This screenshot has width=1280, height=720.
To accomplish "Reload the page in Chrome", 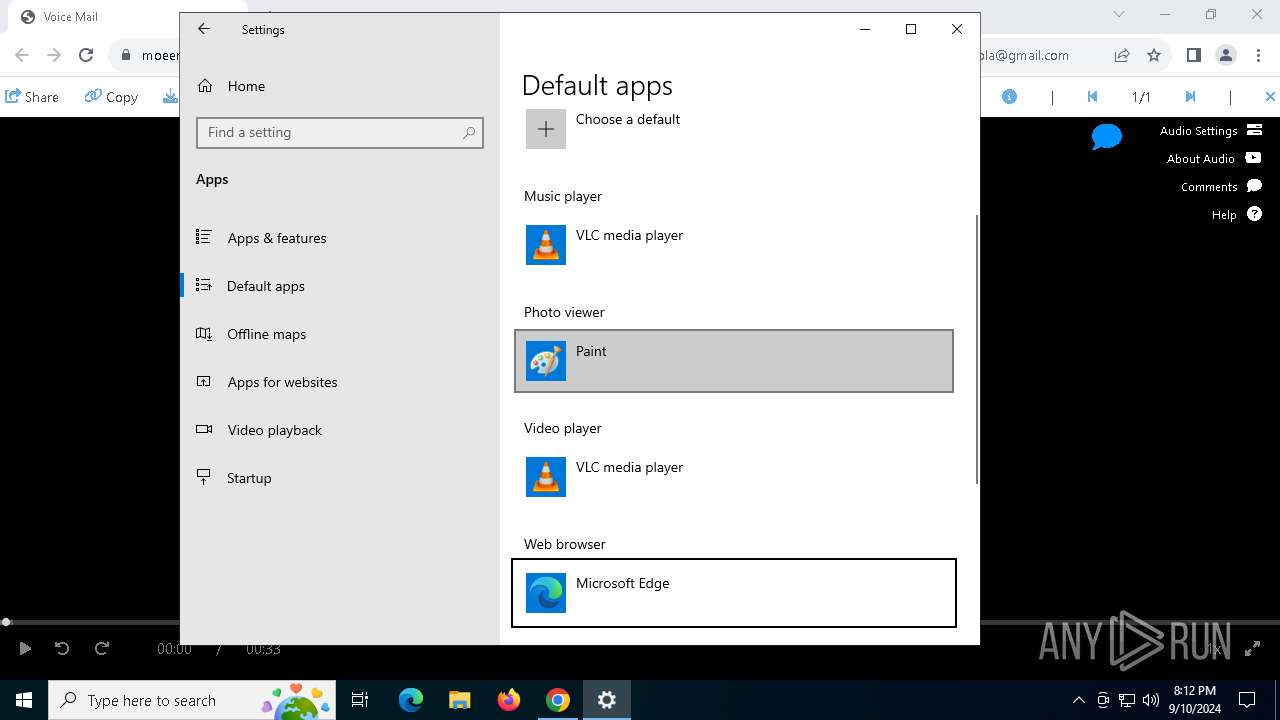I will (86, 56).
